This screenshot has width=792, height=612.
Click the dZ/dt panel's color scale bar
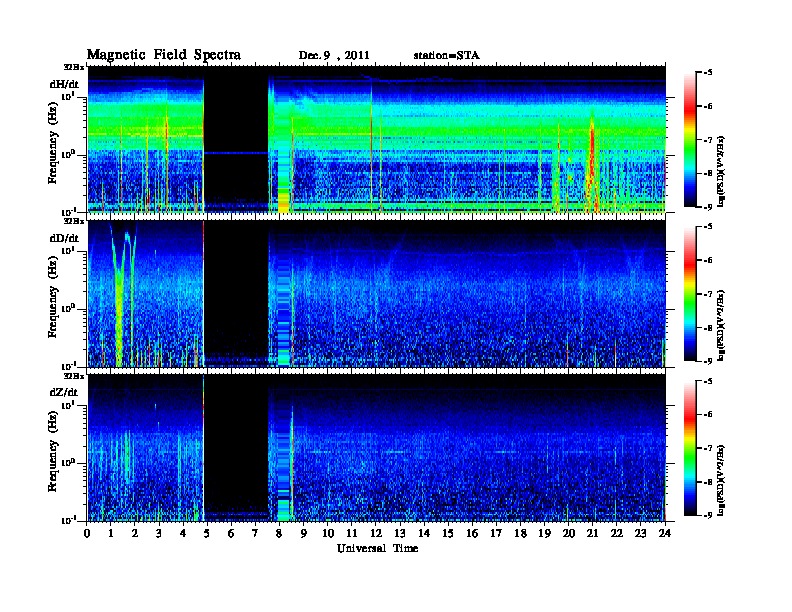pyautogui.click(x=690, y=448)
